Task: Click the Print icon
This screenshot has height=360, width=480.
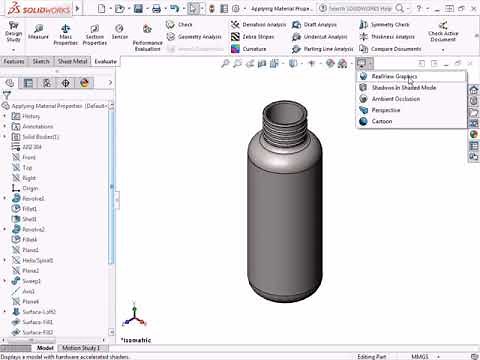Action: coord(156,8)
